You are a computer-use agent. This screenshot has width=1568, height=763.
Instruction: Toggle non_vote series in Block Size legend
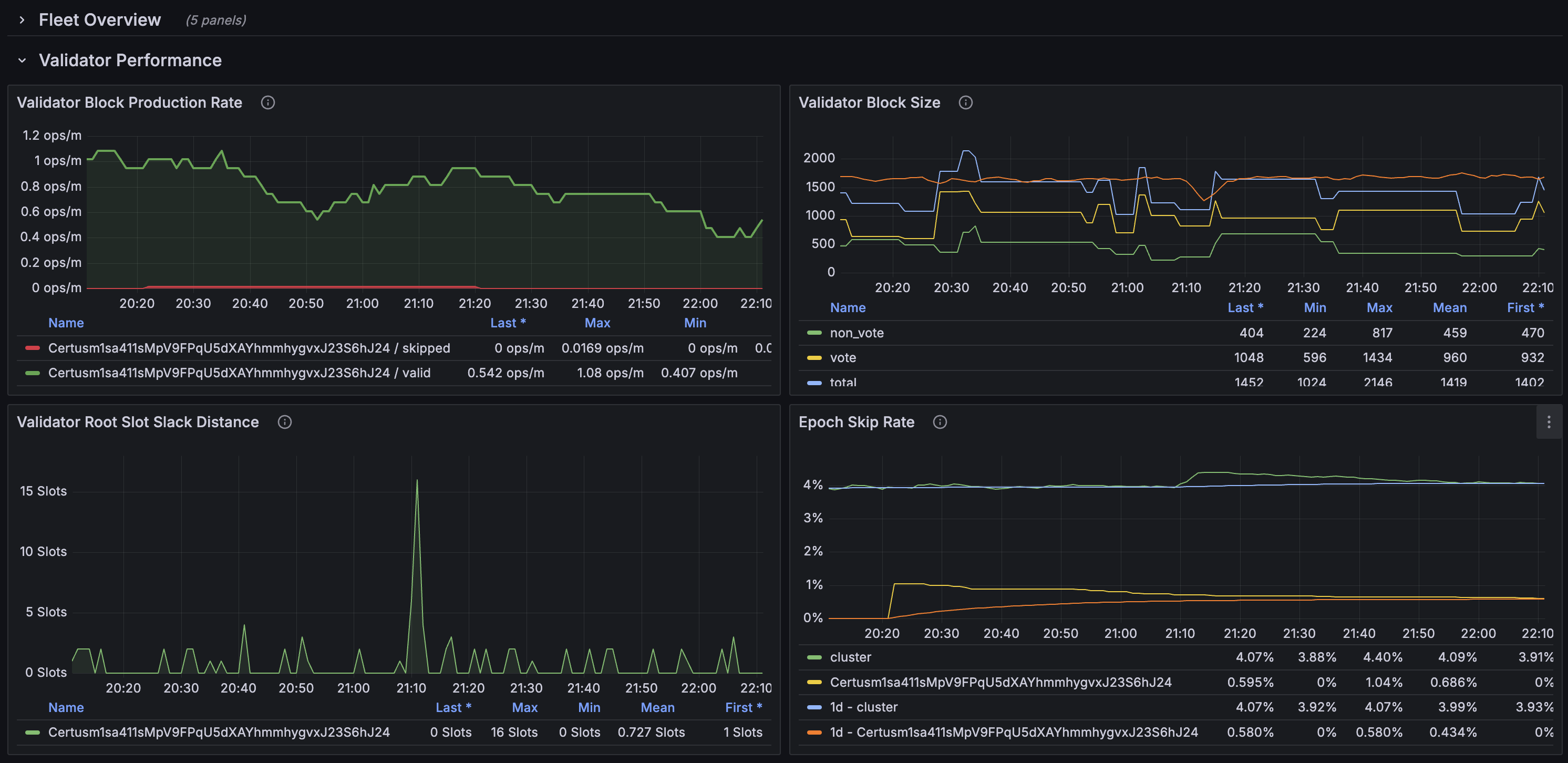coord(857,333)
